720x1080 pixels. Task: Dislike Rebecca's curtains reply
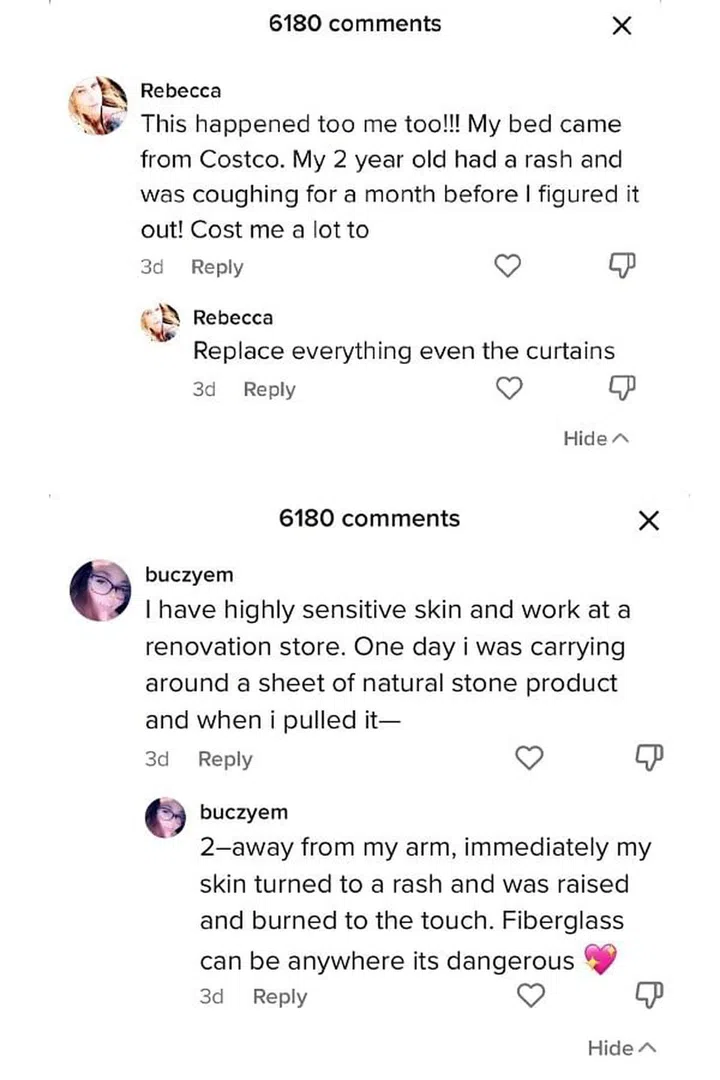(622, 388)
